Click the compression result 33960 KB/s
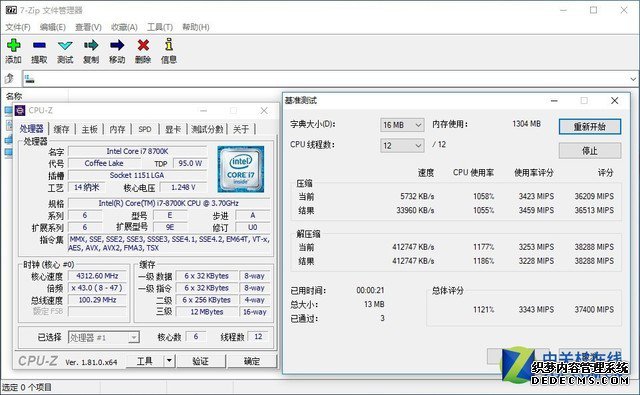Screen dimensions: 640x395 tap(415, 211)
